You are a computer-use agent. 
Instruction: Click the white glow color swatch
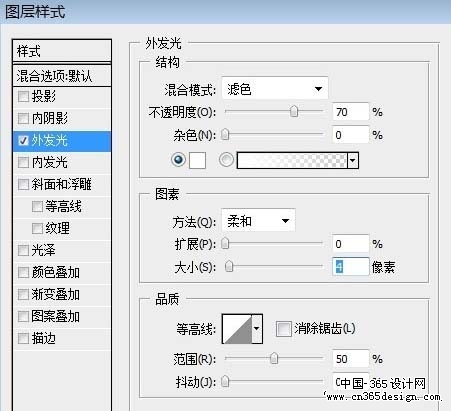pos(197,160)
